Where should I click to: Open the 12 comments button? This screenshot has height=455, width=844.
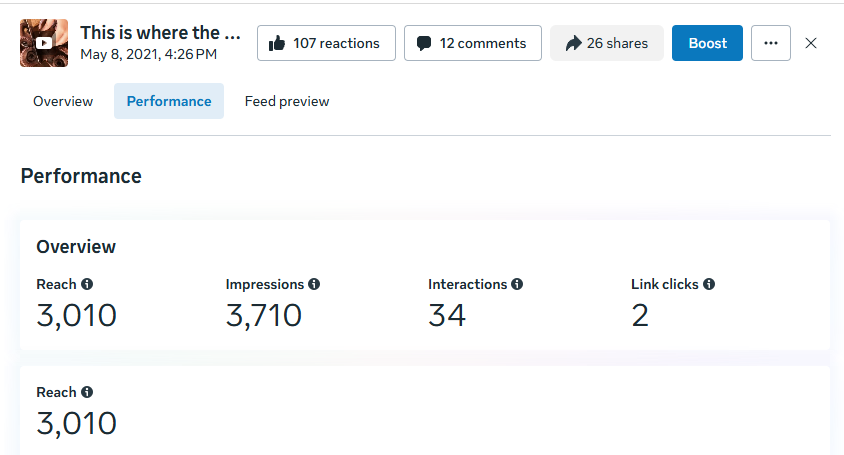click(473, 43)
